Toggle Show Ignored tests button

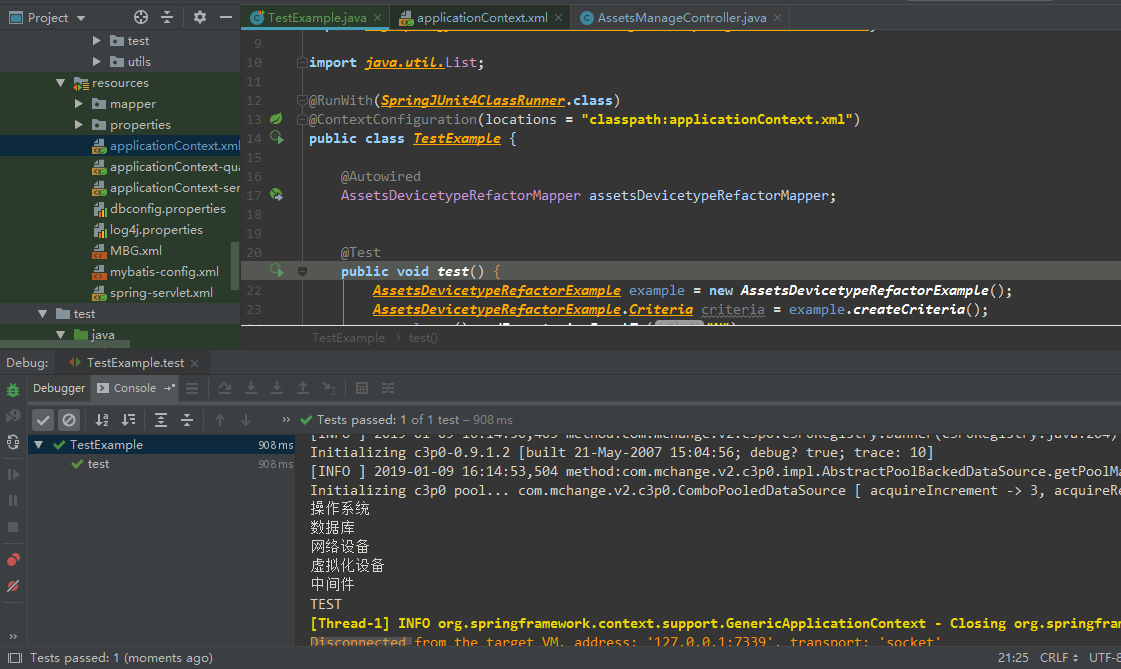point(68,420)
